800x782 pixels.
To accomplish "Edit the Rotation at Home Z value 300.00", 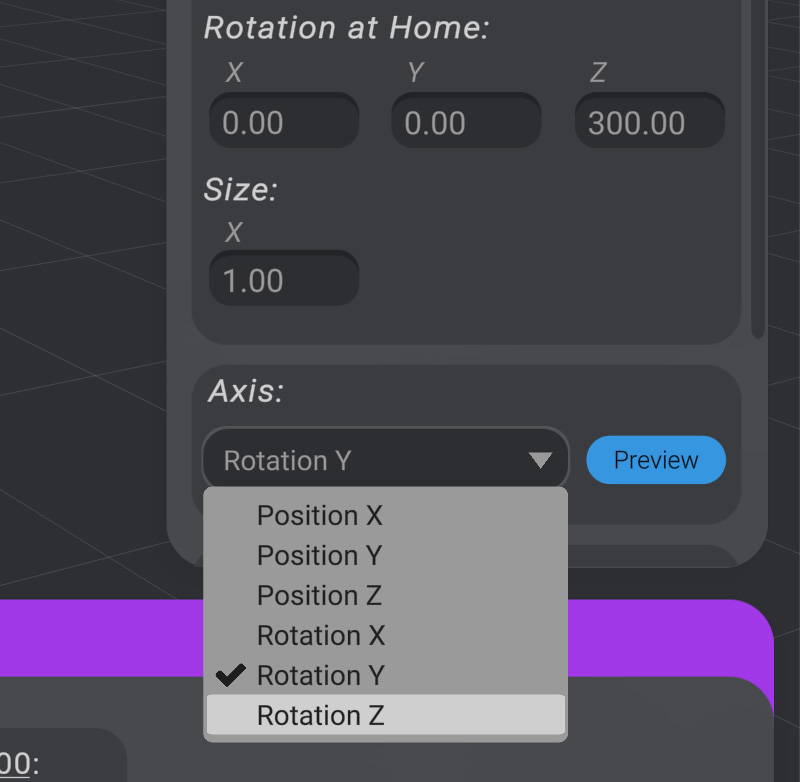I will pos(648,123).
